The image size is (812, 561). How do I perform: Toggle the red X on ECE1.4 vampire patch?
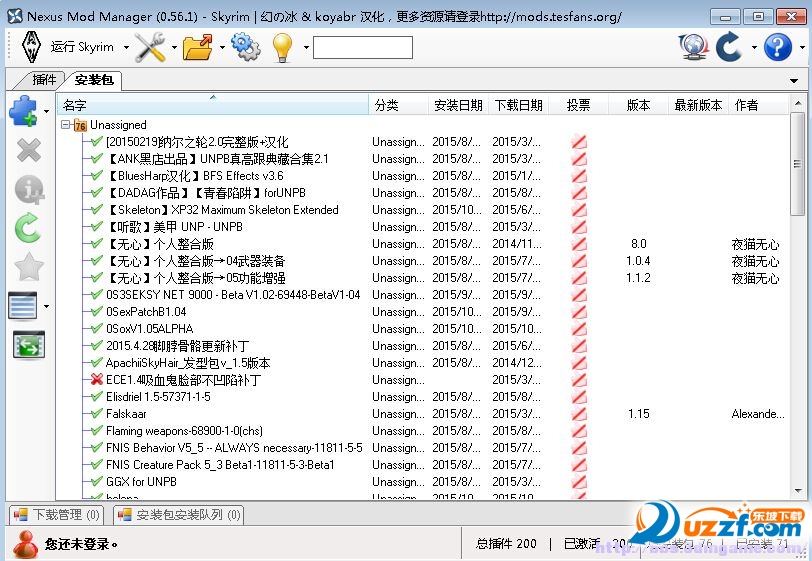coord(96,380)
